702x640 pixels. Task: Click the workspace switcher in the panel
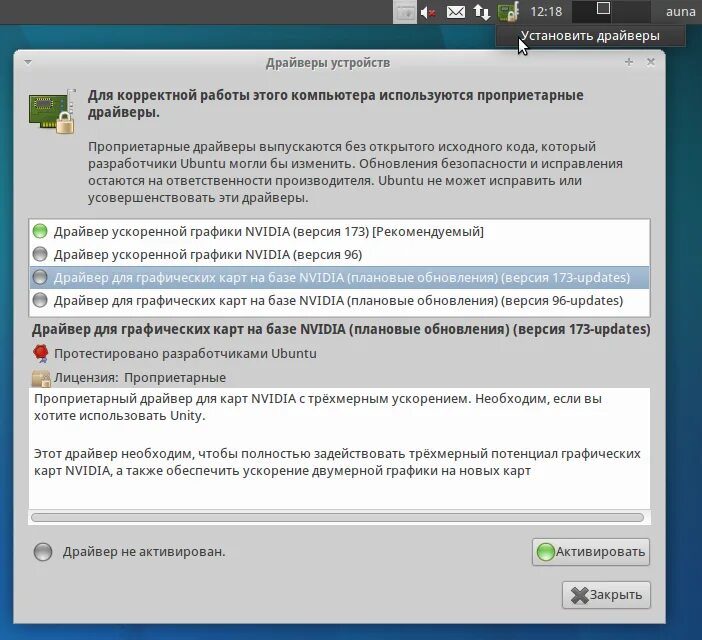[611, 11]
